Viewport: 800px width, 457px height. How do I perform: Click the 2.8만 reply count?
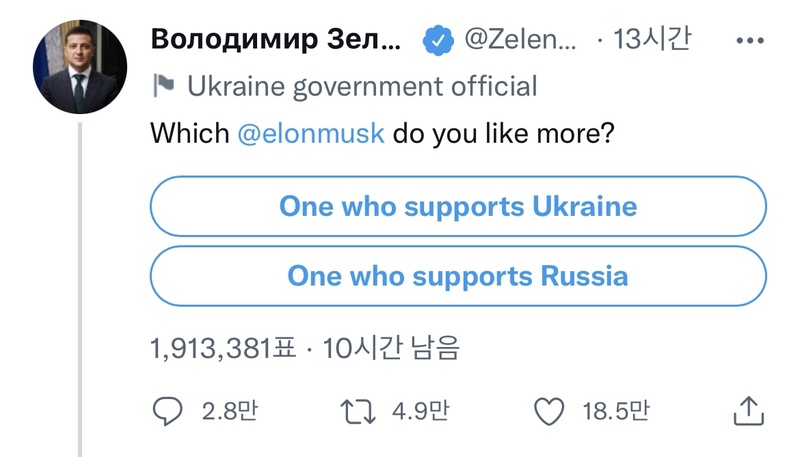pos(230,411)
